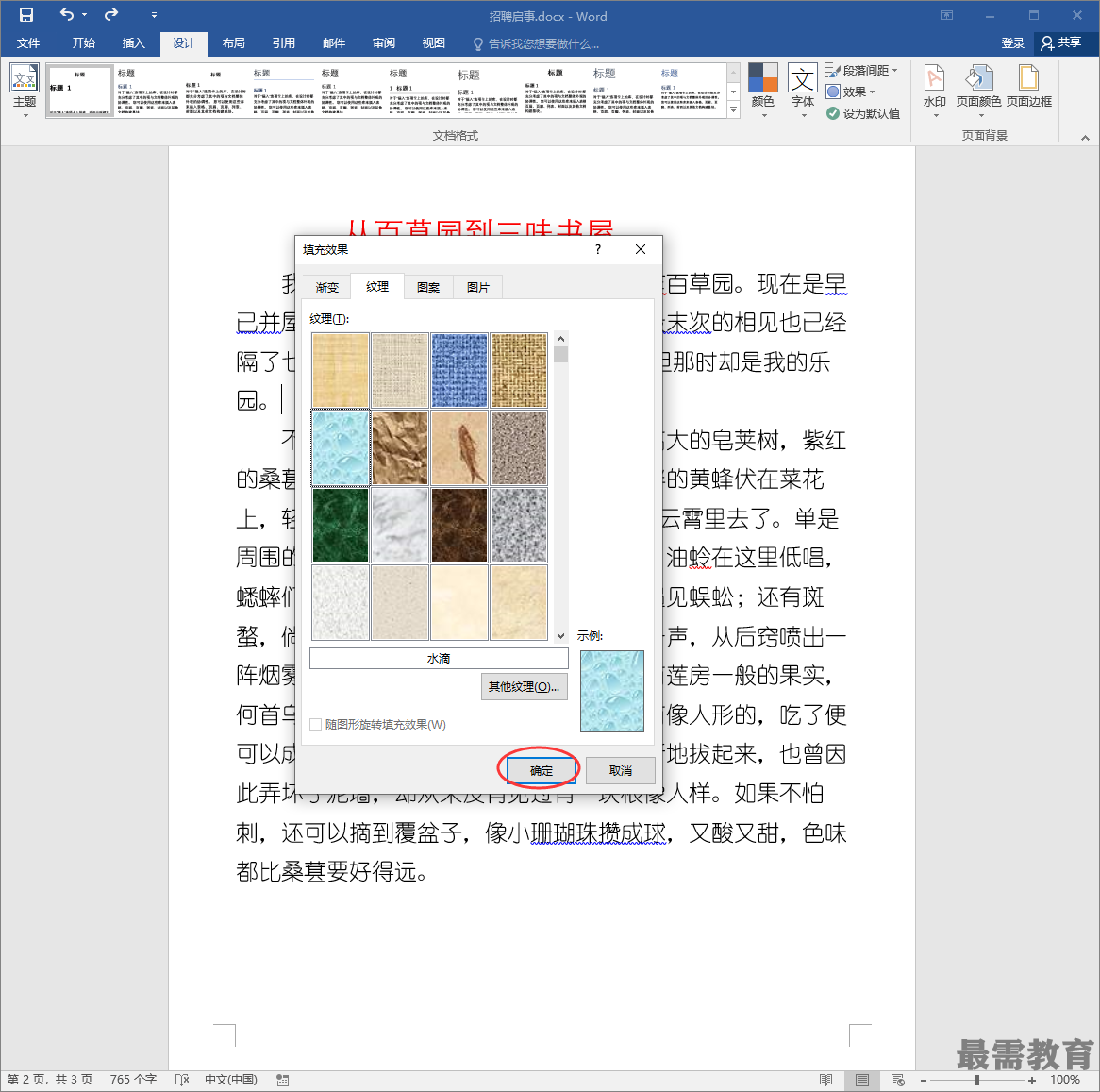
Task: Expand the document format style gallery
Action: click(x=734, y=110)
